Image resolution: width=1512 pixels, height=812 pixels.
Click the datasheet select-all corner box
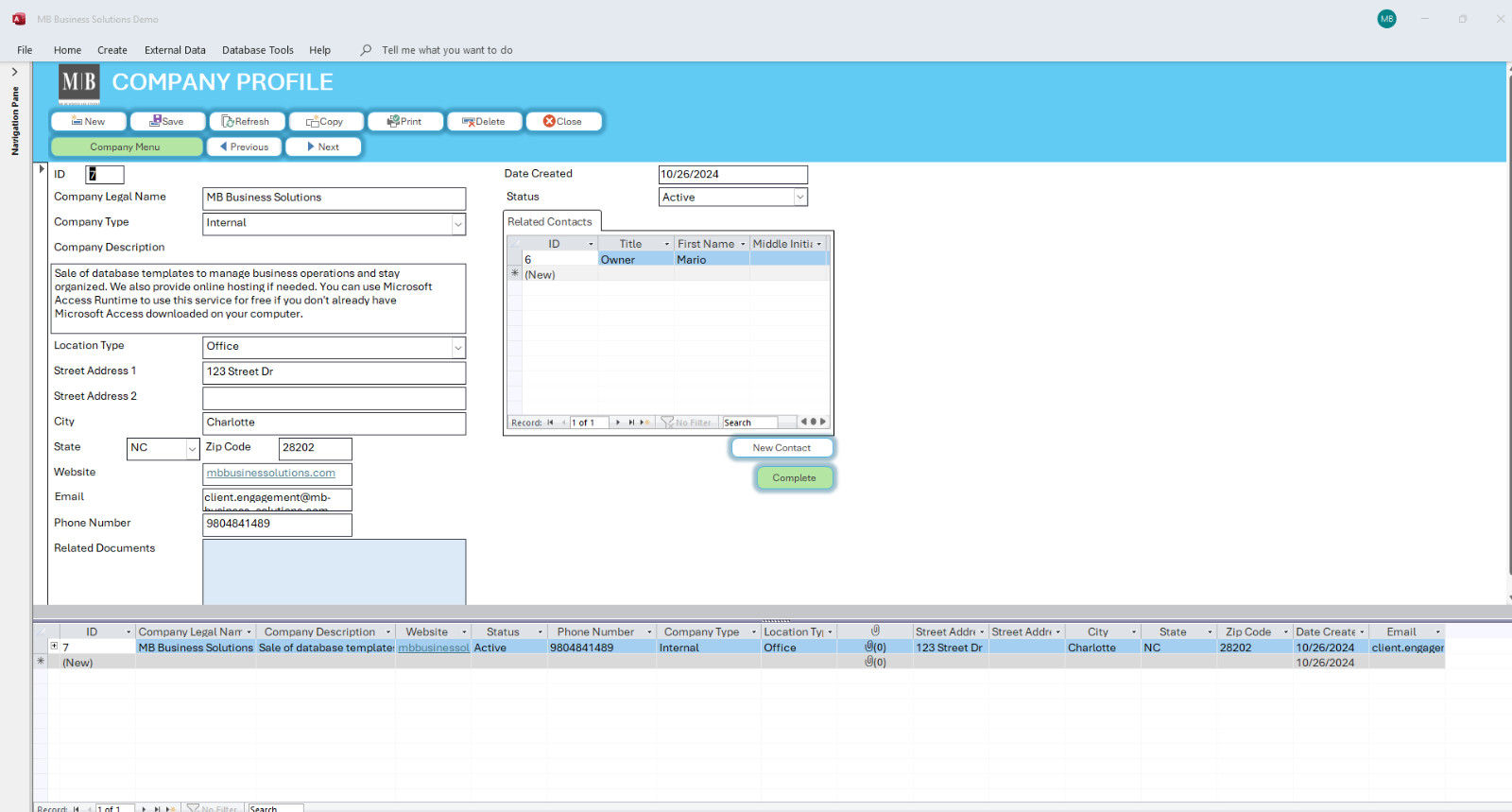tap(41, 631)
